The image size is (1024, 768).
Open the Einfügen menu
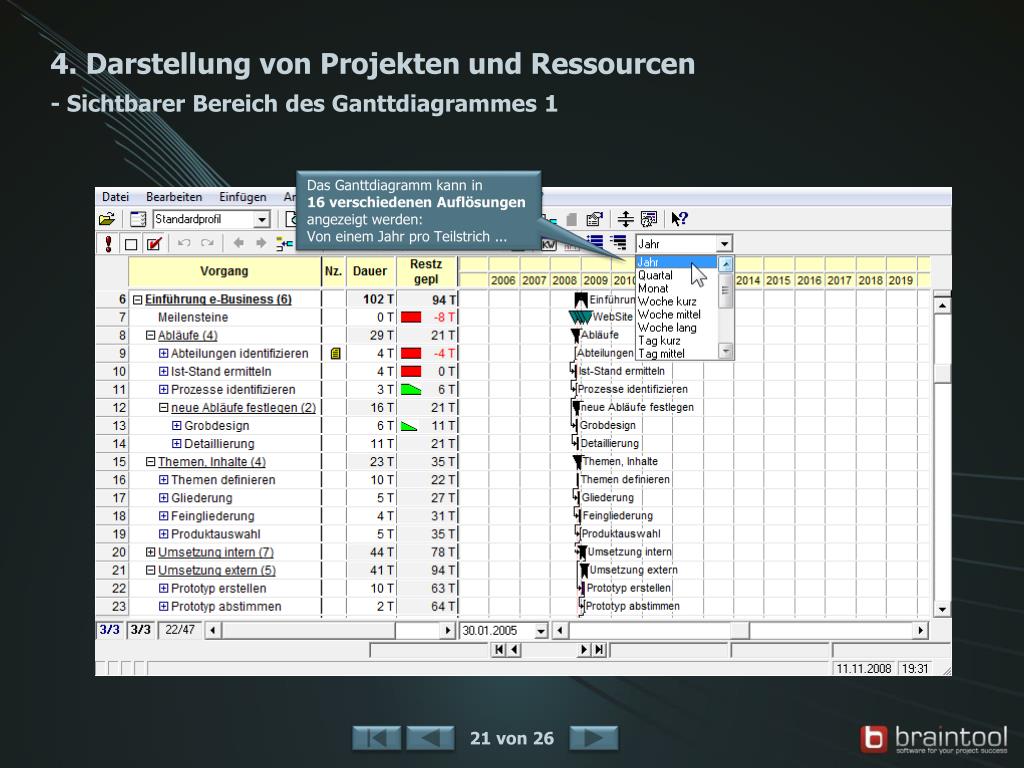coord(242,197)
